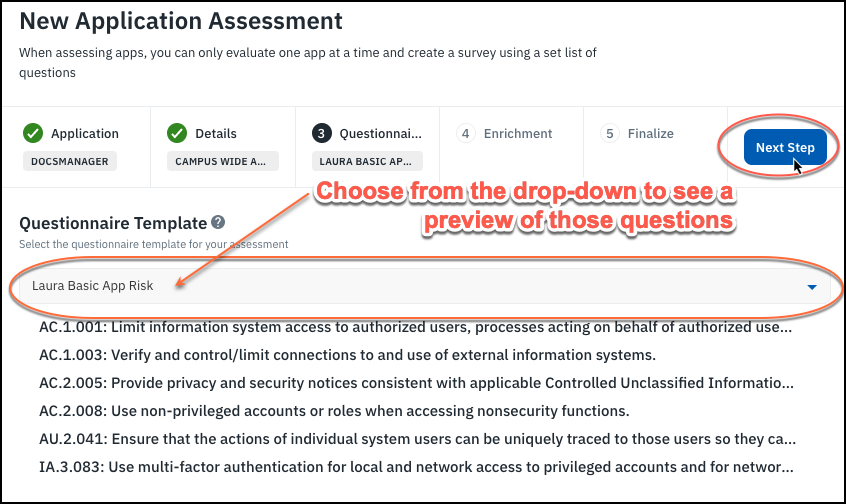This screenshot has width=846, height=504.
Task: Go to the Details step tab
Action: coord(216,133)
